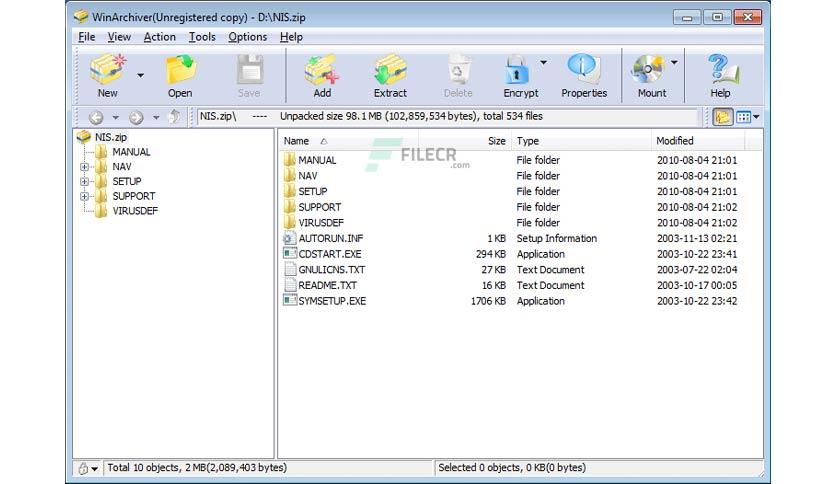
Task: Click the Extract toolbar icon
Action: 390,70
